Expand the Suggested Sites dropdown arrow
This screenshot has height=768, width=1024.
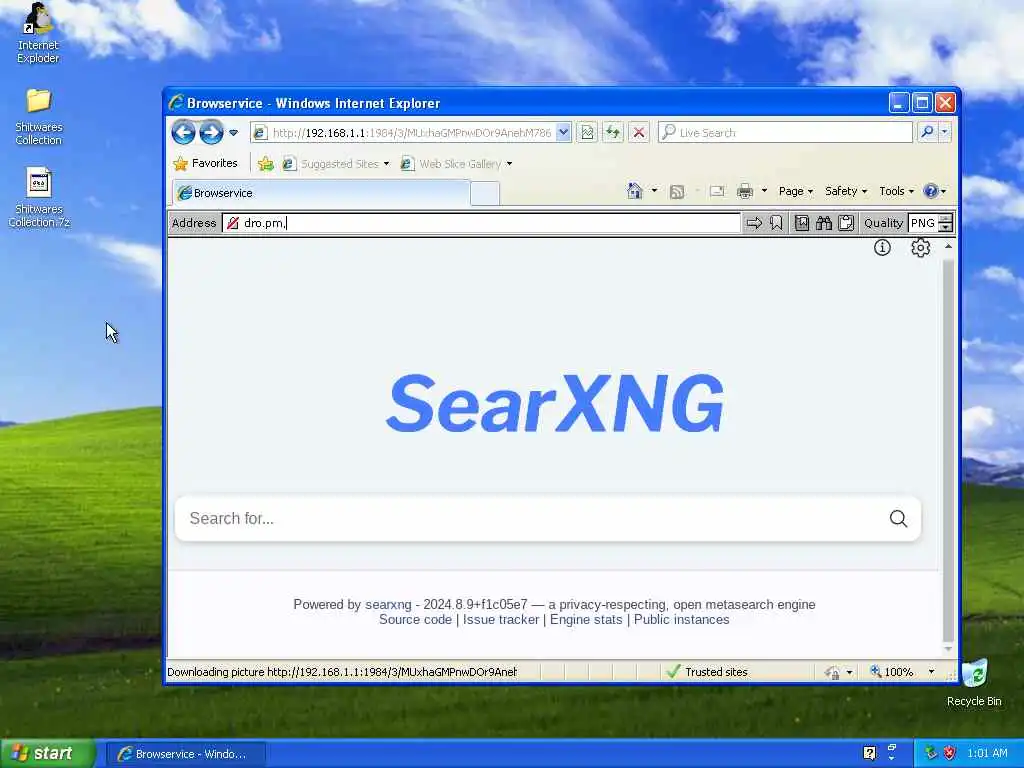pyautogui.click(x=387, y=164)
